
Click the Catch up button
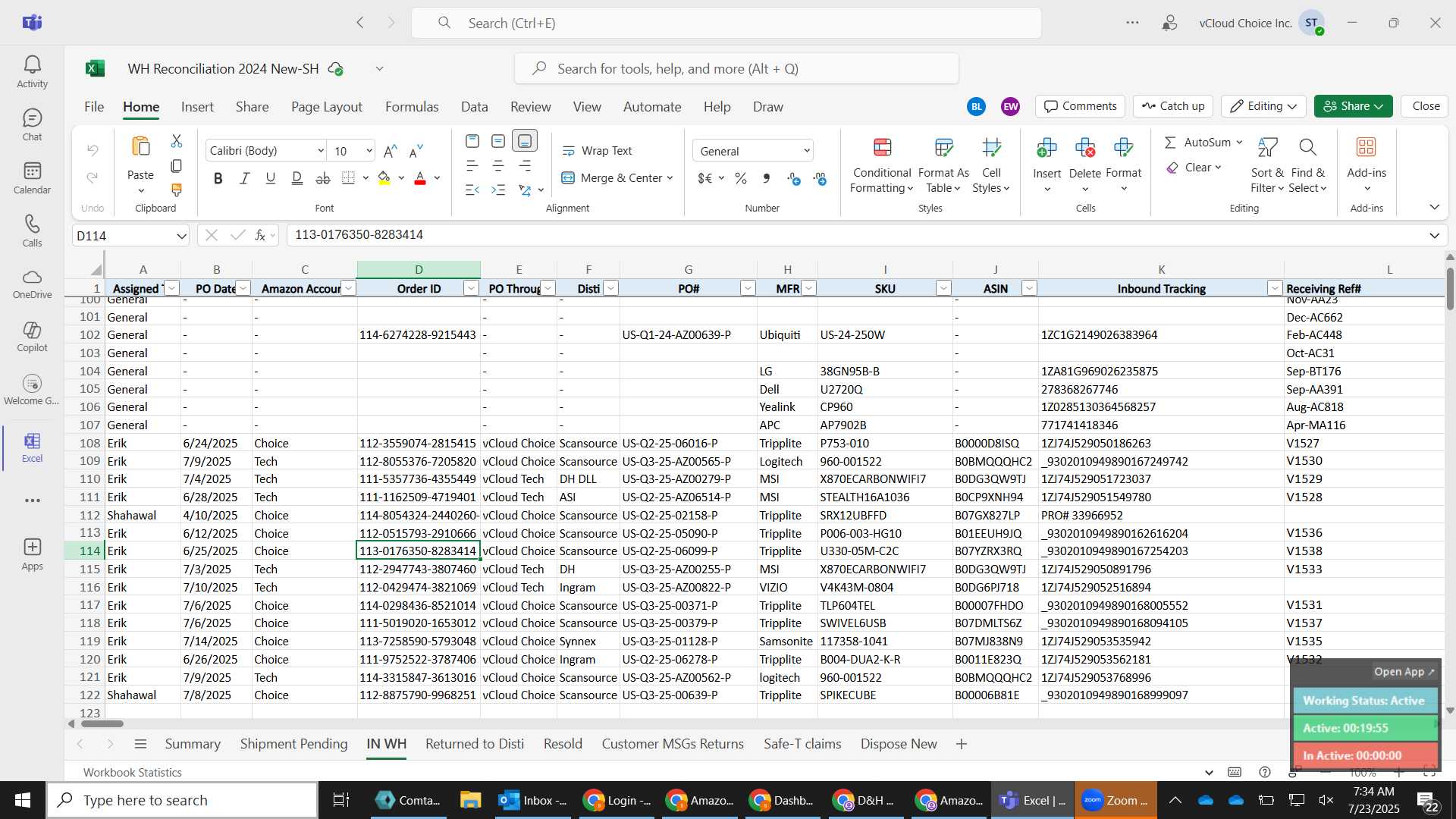point(1173,106)
